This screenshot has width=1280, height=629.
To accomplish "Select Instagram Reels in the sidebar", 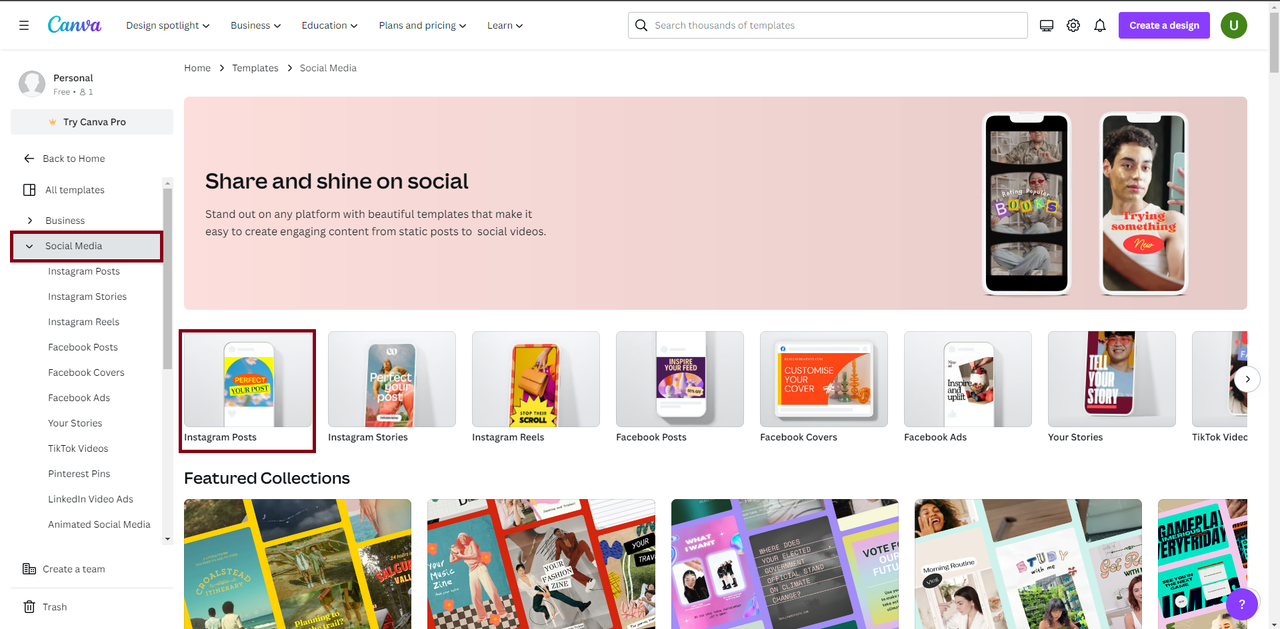I will pos(84,322).
